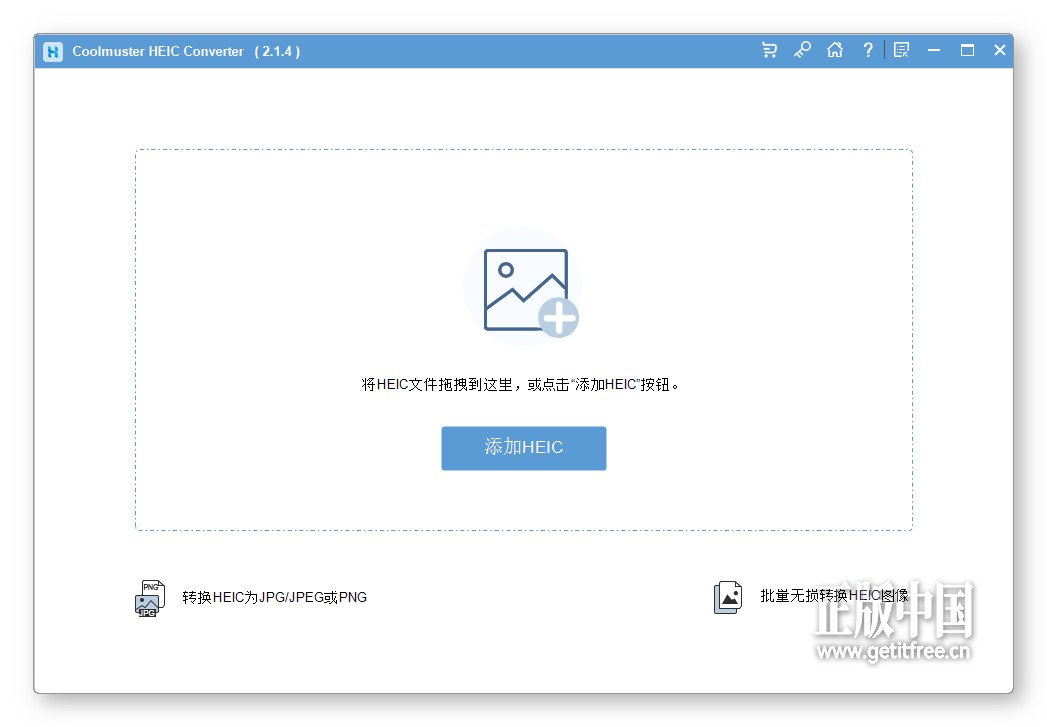
Task: Open the feedback menu icon in title bar
Action: [901, 50]
